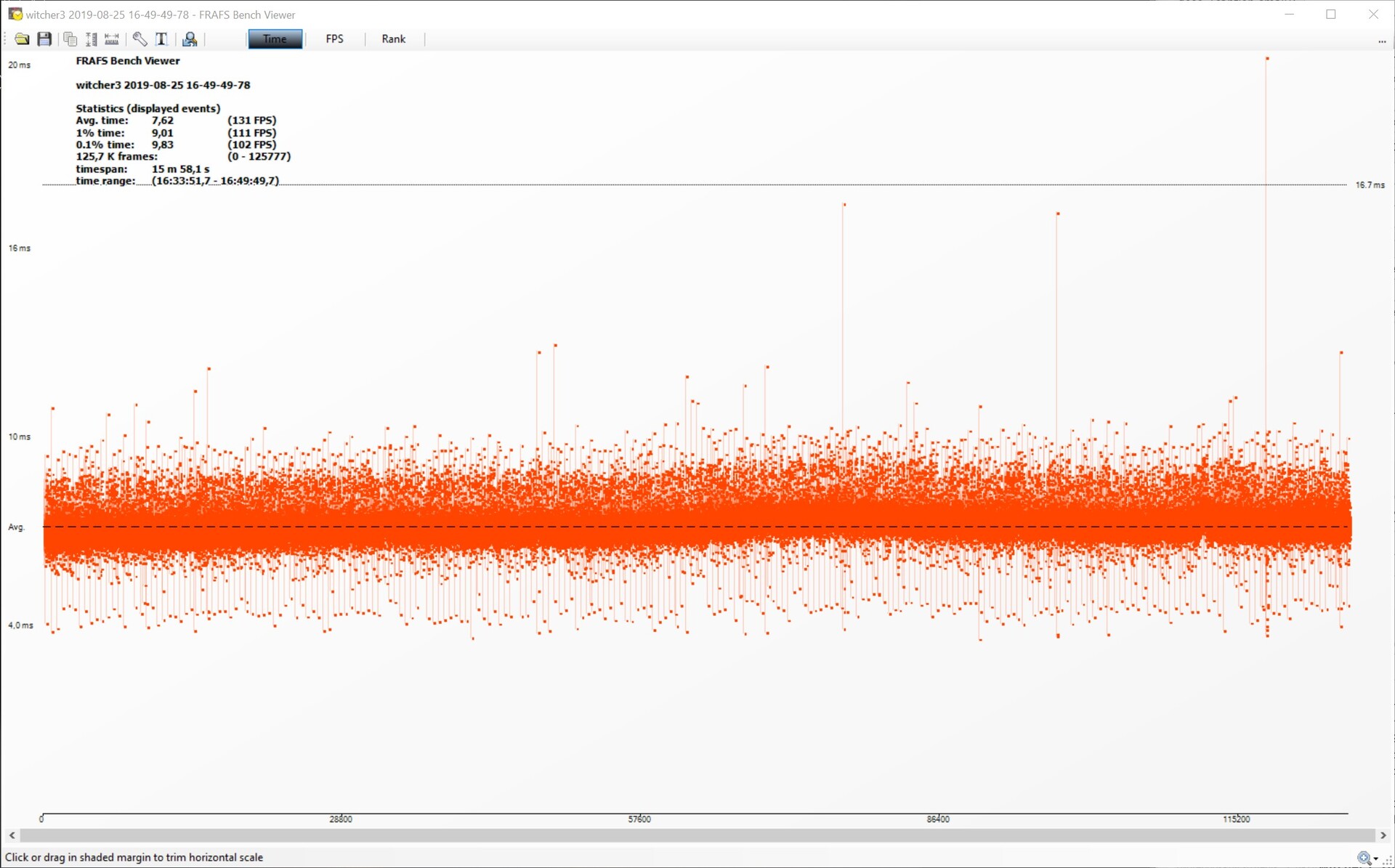Toggle text overlay with the T icon
Viewport: 1395px width, 868px height.
[x=161, y=39]
